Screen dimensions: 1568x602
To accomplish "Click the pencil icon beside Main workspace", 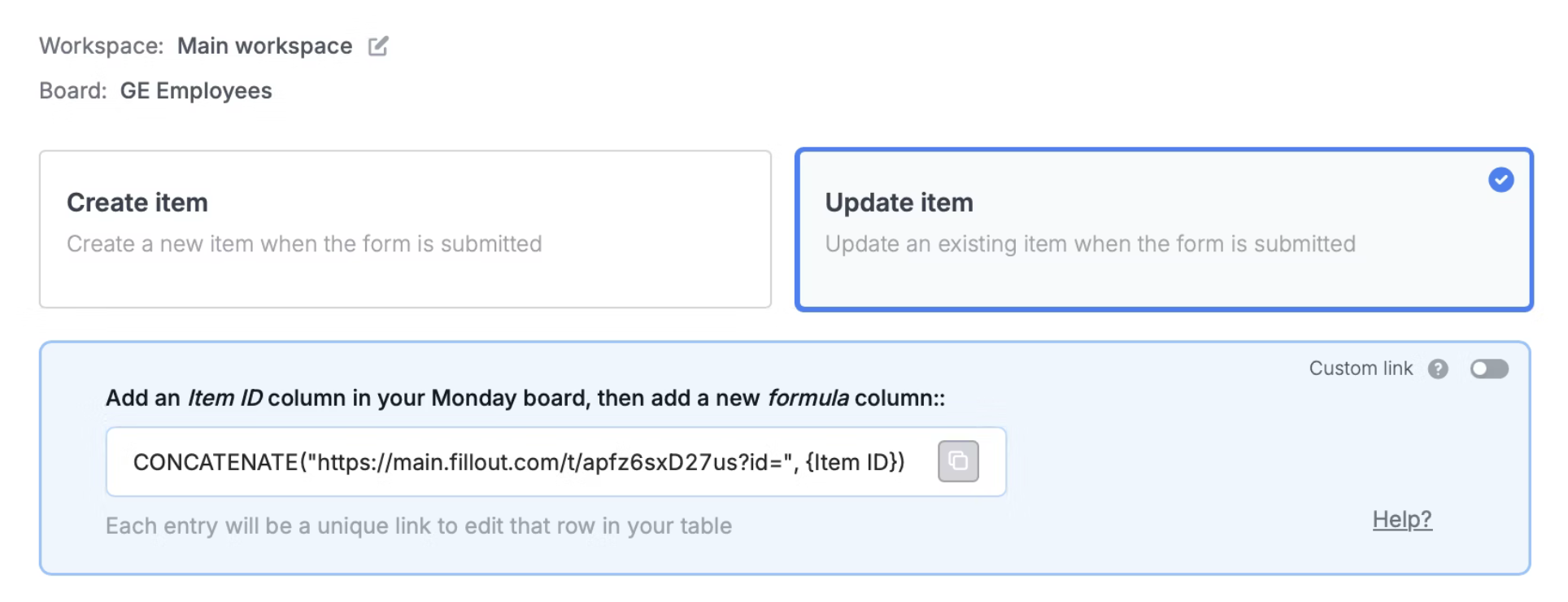I will pyautogui.click(x=377, y=46).
